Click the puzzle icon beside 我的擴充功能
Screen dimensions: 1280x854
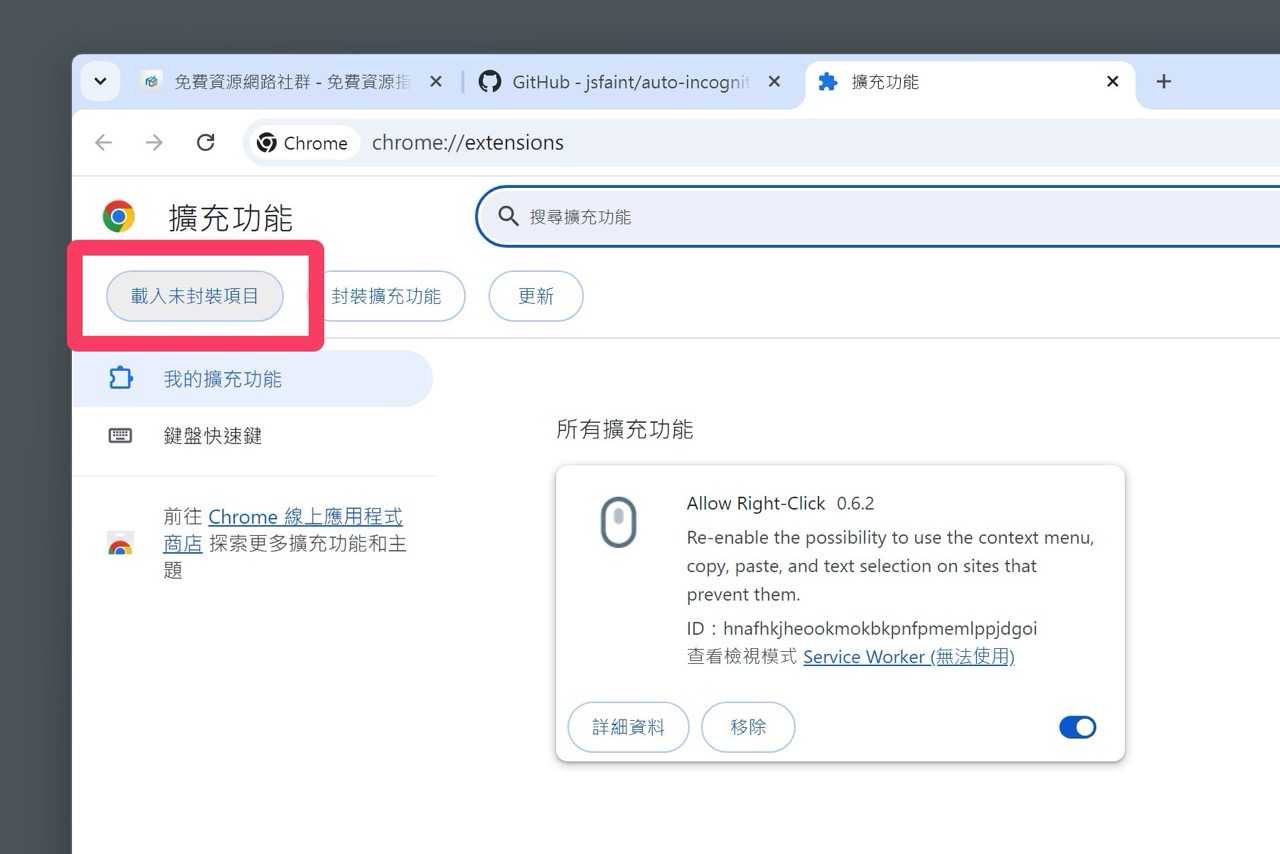[120, 379]
